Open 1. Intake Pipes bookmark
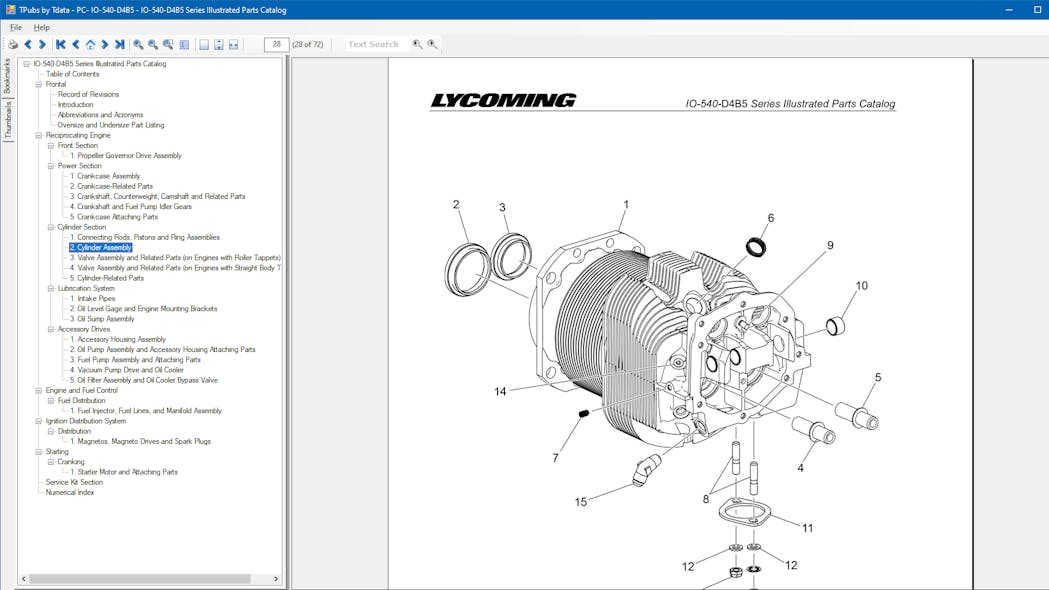Image resolution: width=1049 pixels, height=590 pixels. point(92,298)
